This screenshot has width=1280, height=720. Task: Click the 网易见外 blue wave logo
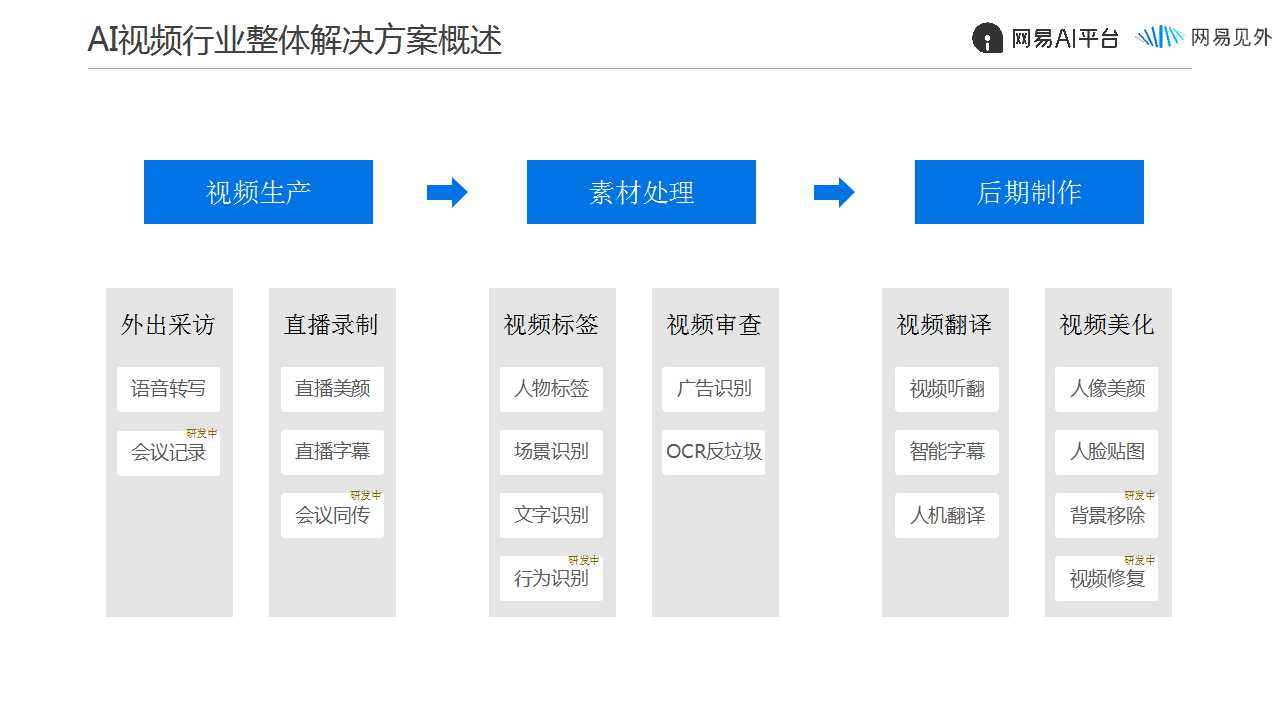1160,37
